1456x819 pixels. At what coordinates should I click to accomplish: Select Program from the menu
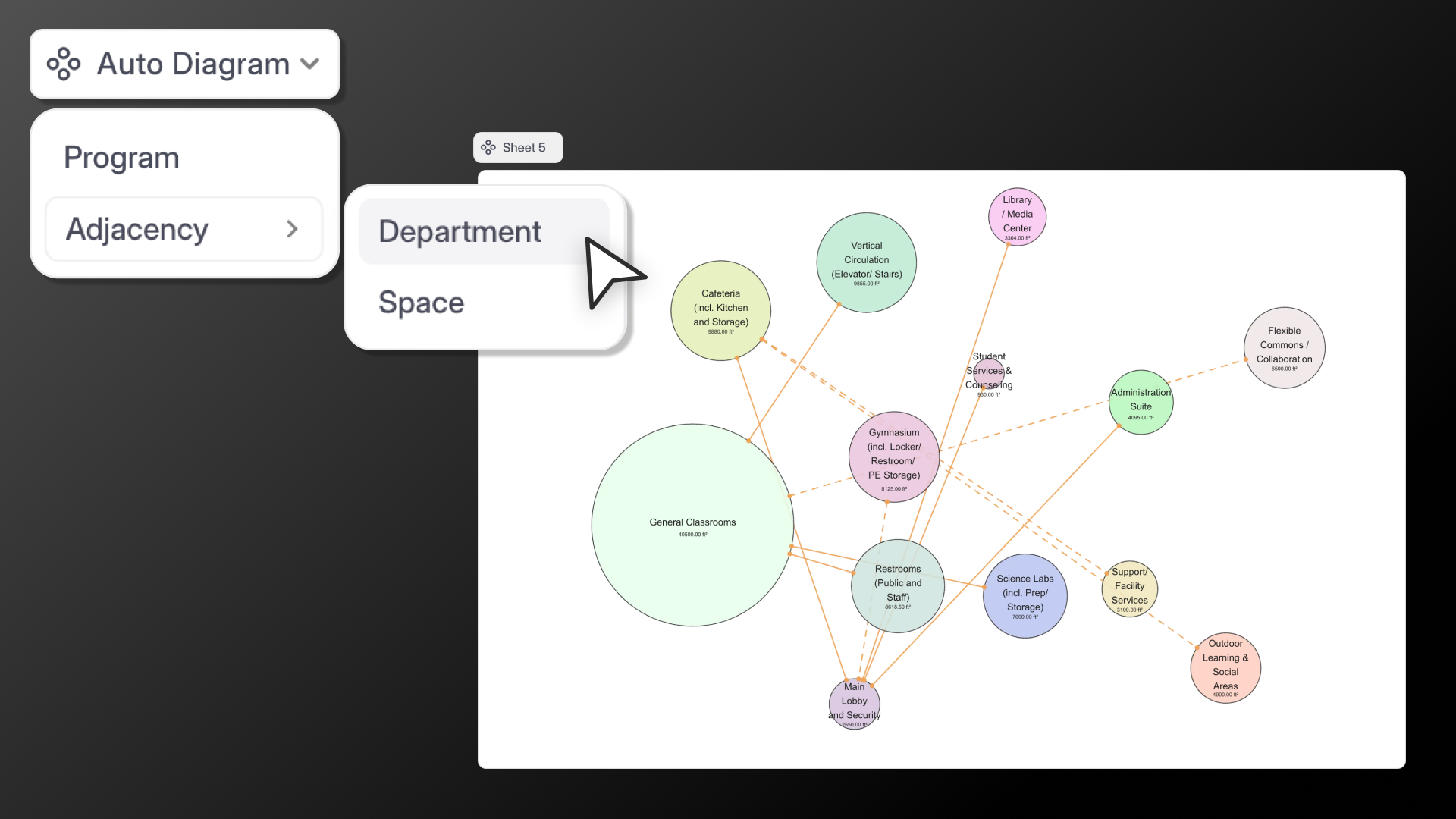pyautogui.click(x=121, y=158)
